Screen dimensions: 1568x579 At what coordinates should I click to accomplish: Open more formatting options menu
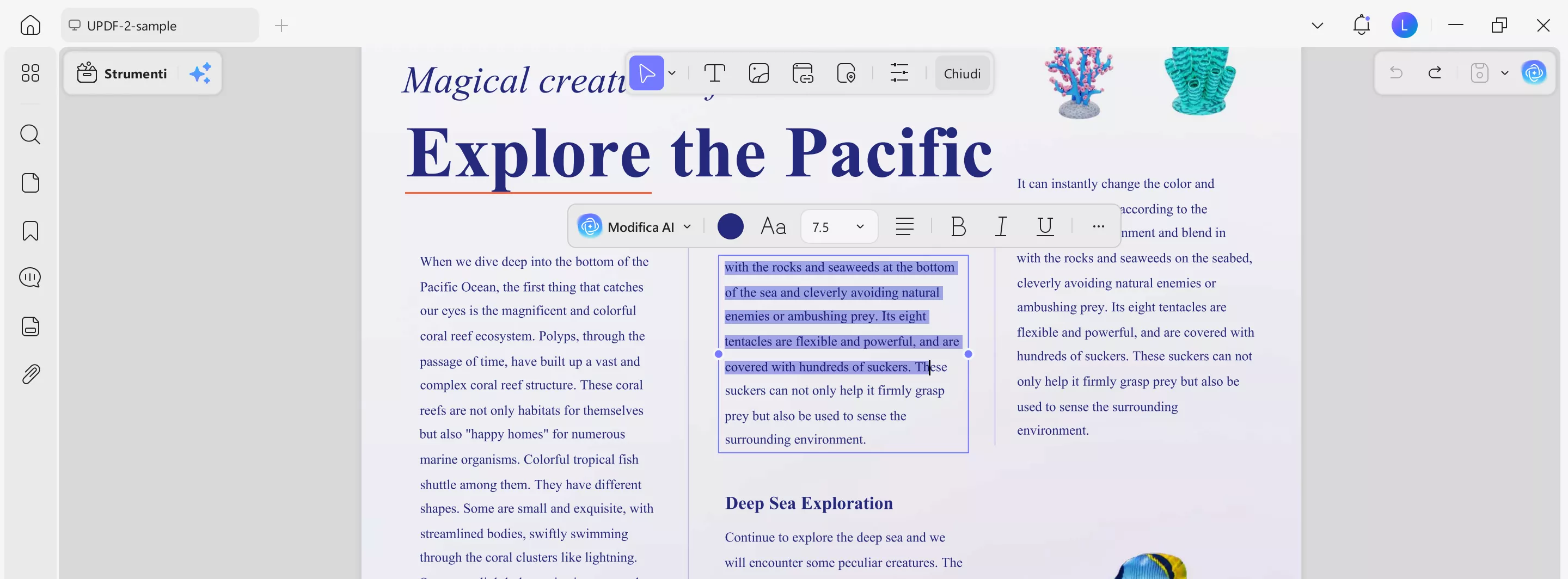click(1099, 226)
